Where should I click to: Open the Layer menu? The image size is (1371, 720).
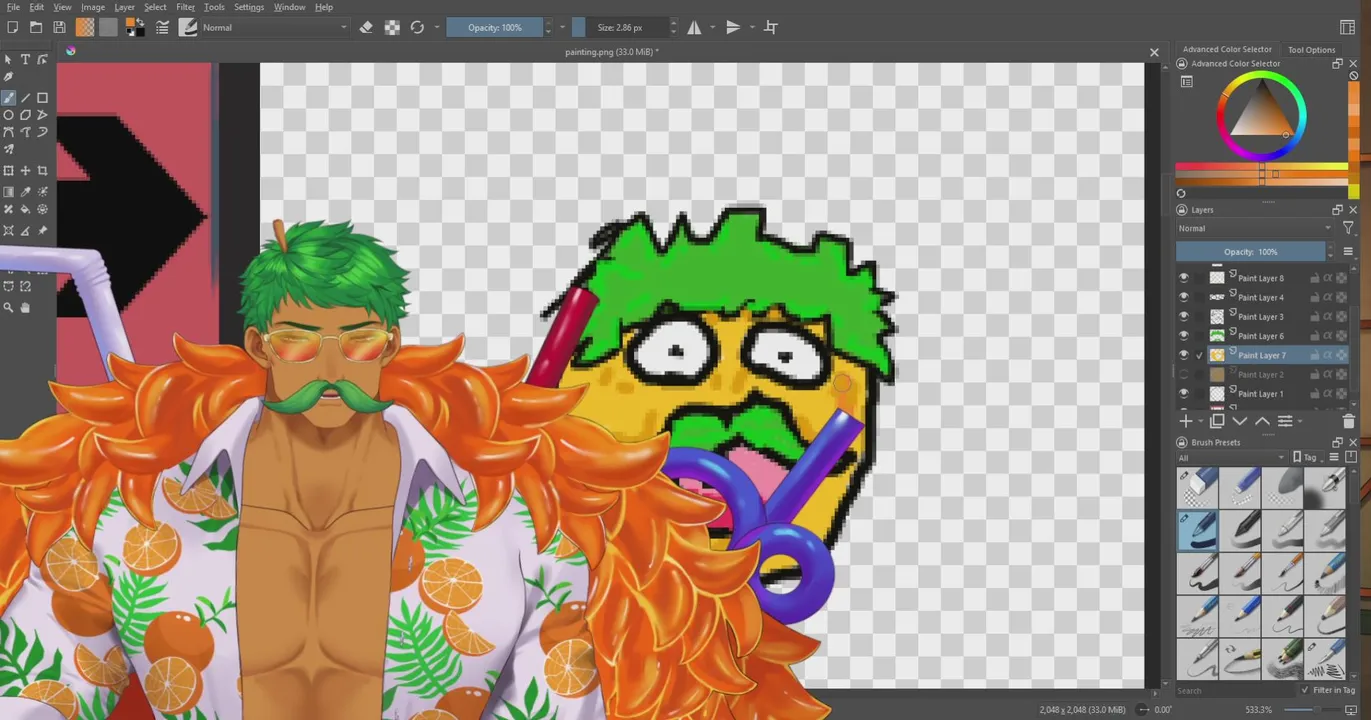pyautogui.click(x=124, y=7)
